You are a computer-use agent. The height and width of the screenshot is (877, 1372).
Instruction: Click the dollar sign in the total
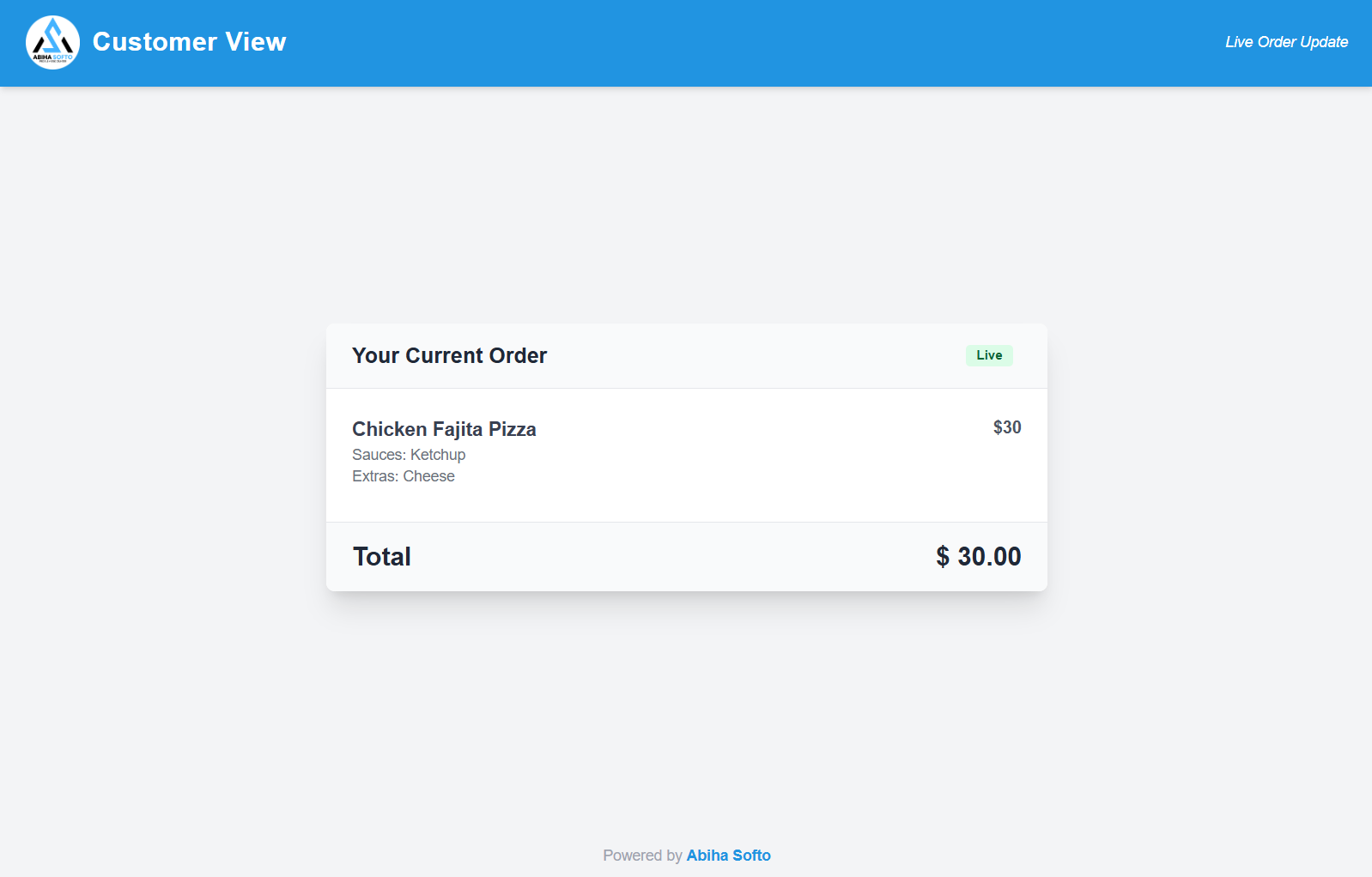click(943, 557)
